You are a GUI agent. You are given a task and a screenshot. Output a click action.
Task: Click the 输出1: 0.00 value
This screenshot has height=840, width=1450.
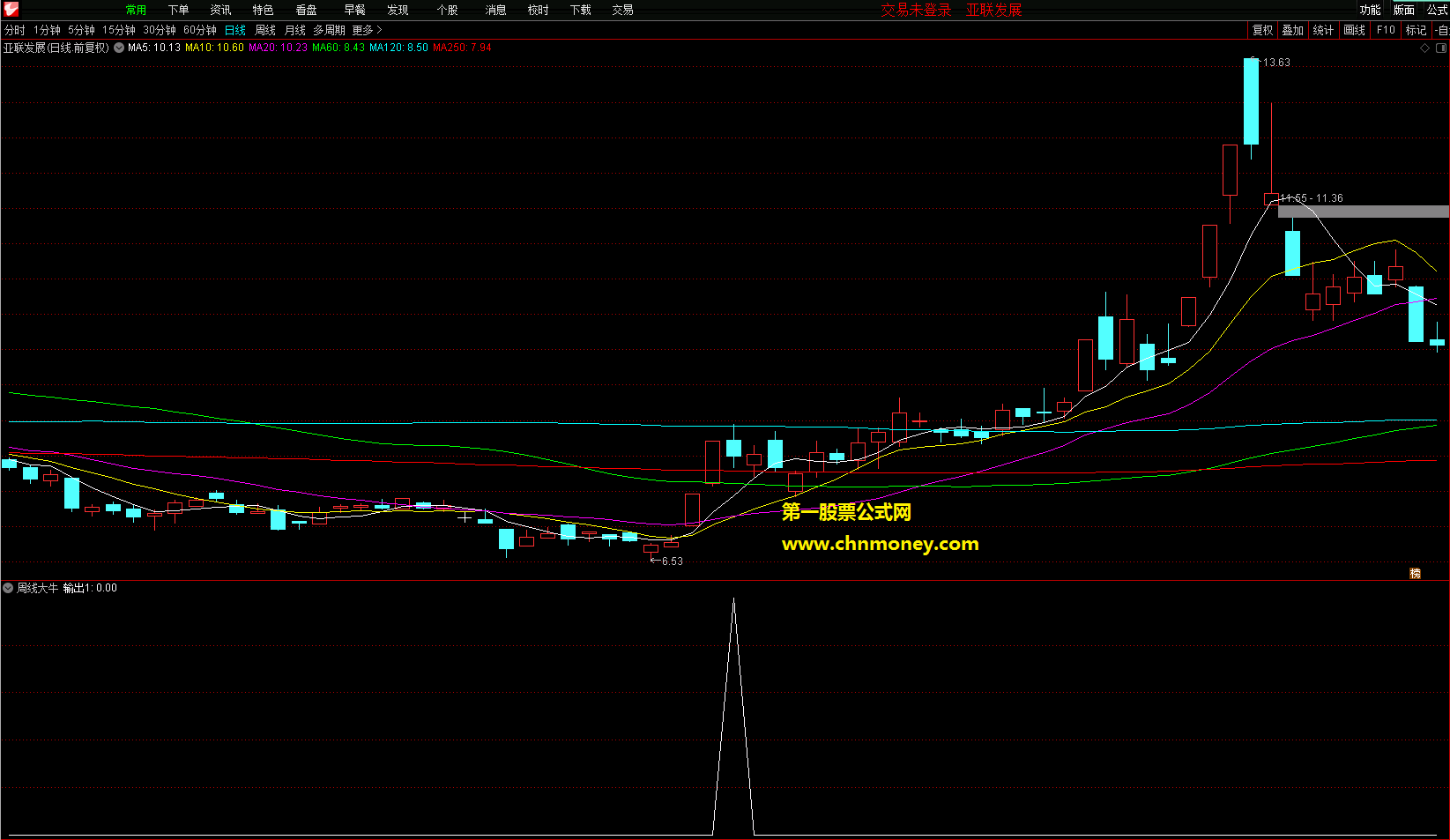(90, 588)
